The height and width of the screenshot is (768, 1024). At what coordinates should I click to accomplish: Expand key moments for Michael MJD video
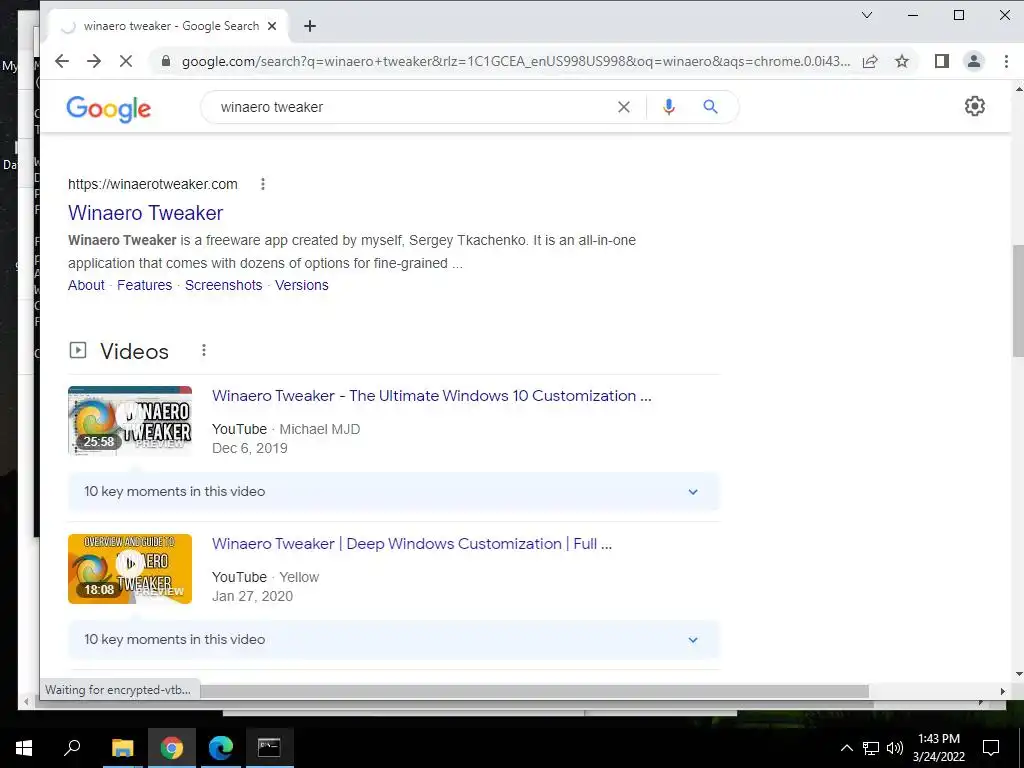[393, 492]
